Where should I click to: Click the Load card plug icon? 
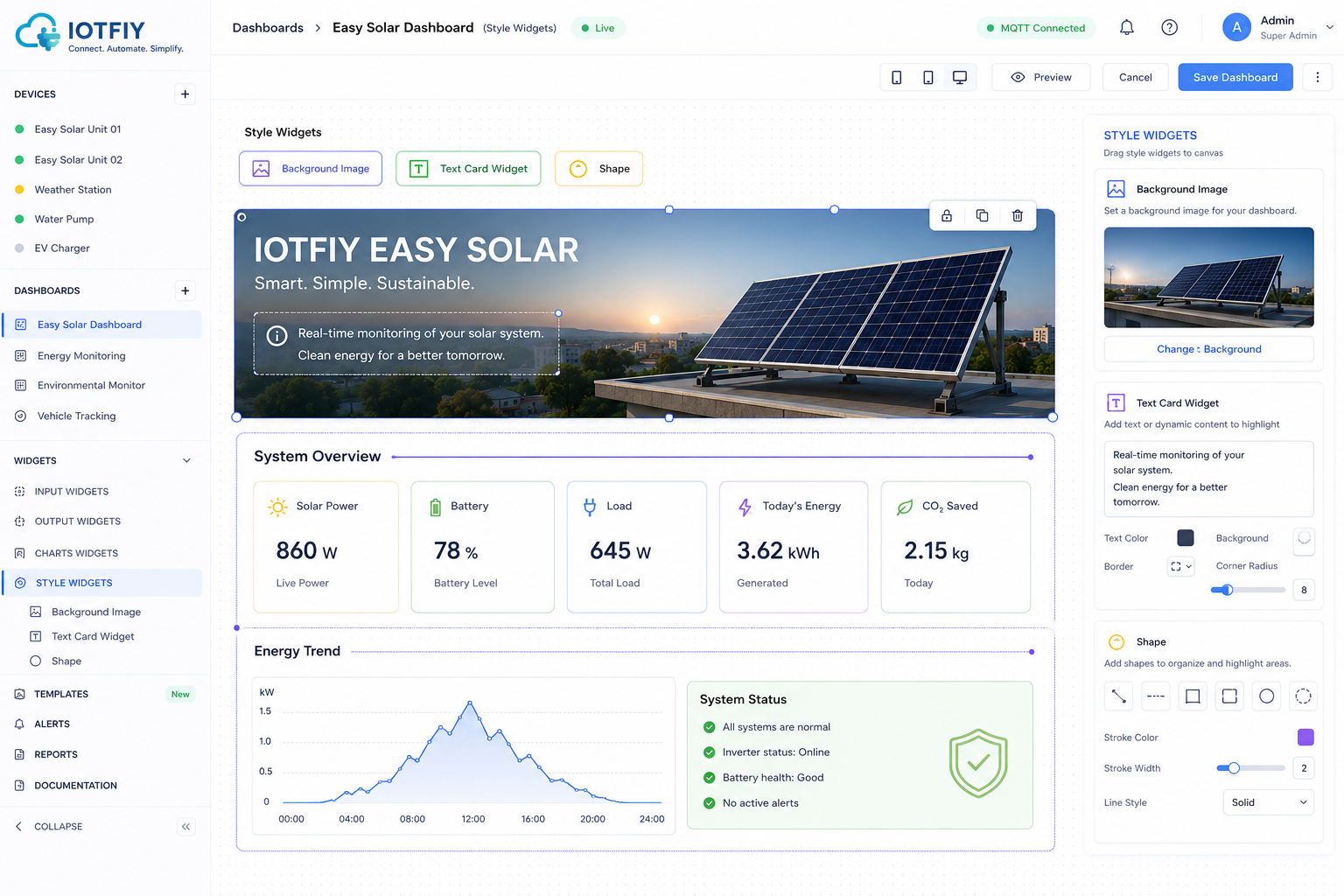590,507
